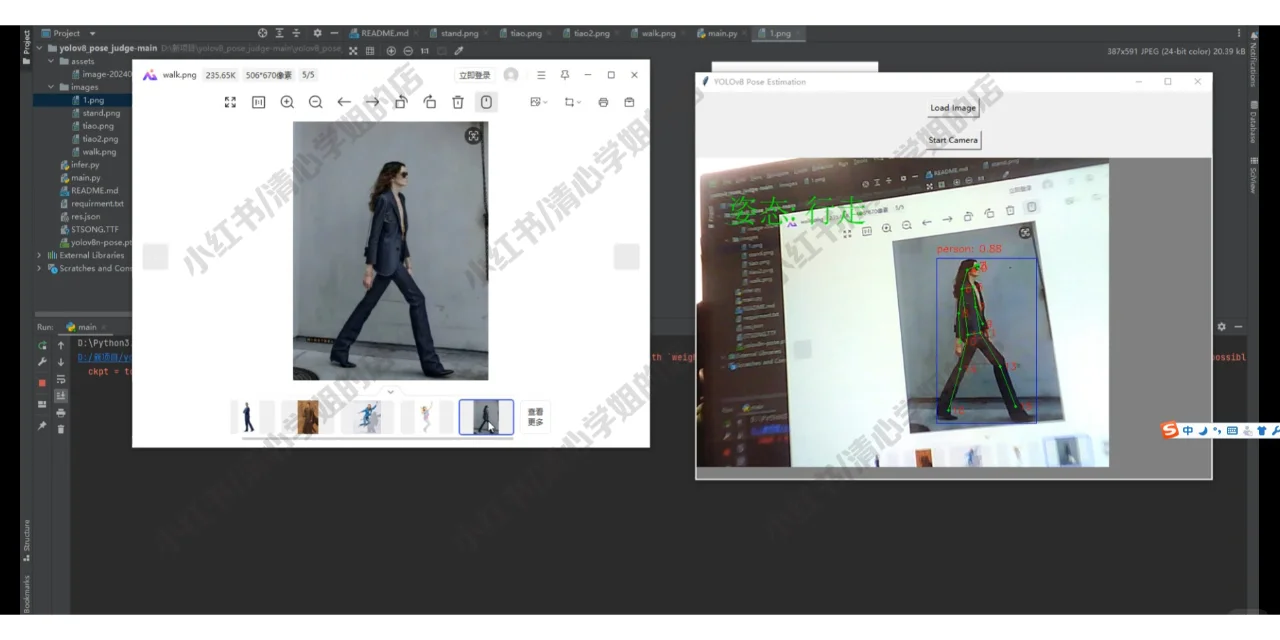Collapse all in PyCharm Project panel header
The width and height of the screenshot is (1280, 640).
pyautogui.click(x=296, y=33)
